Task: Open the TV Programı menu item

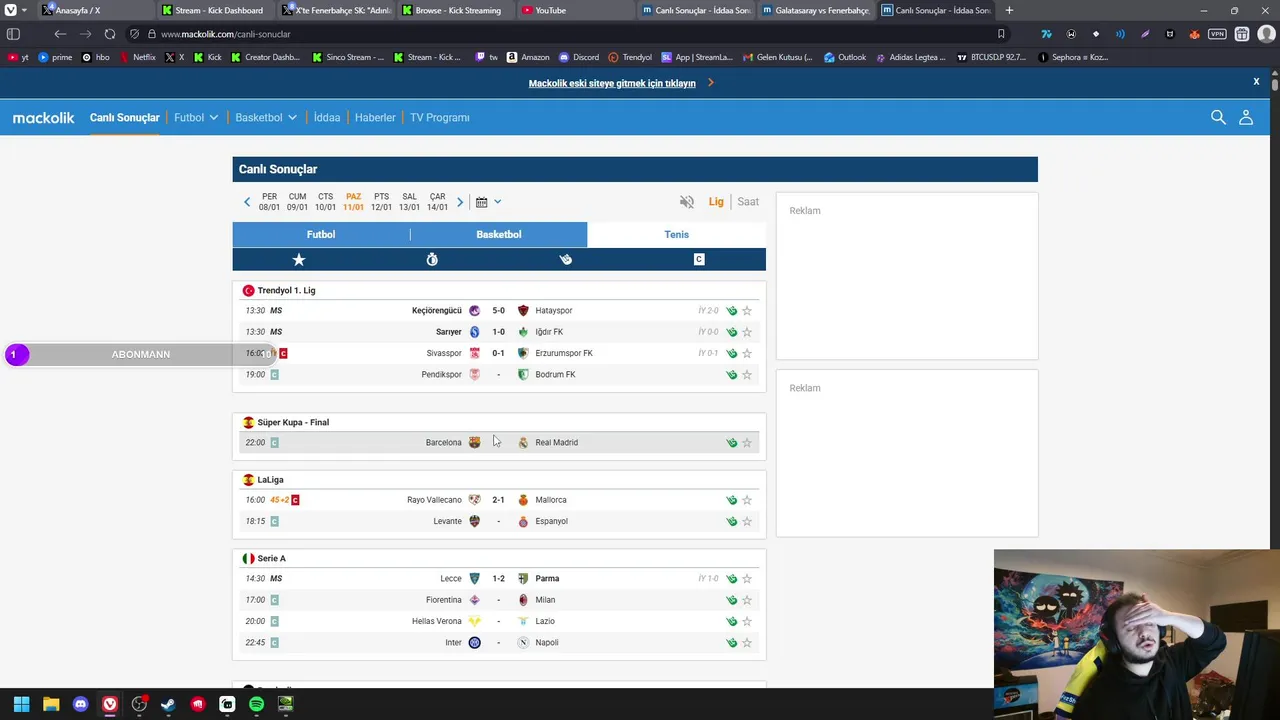Action: [440, 118]
